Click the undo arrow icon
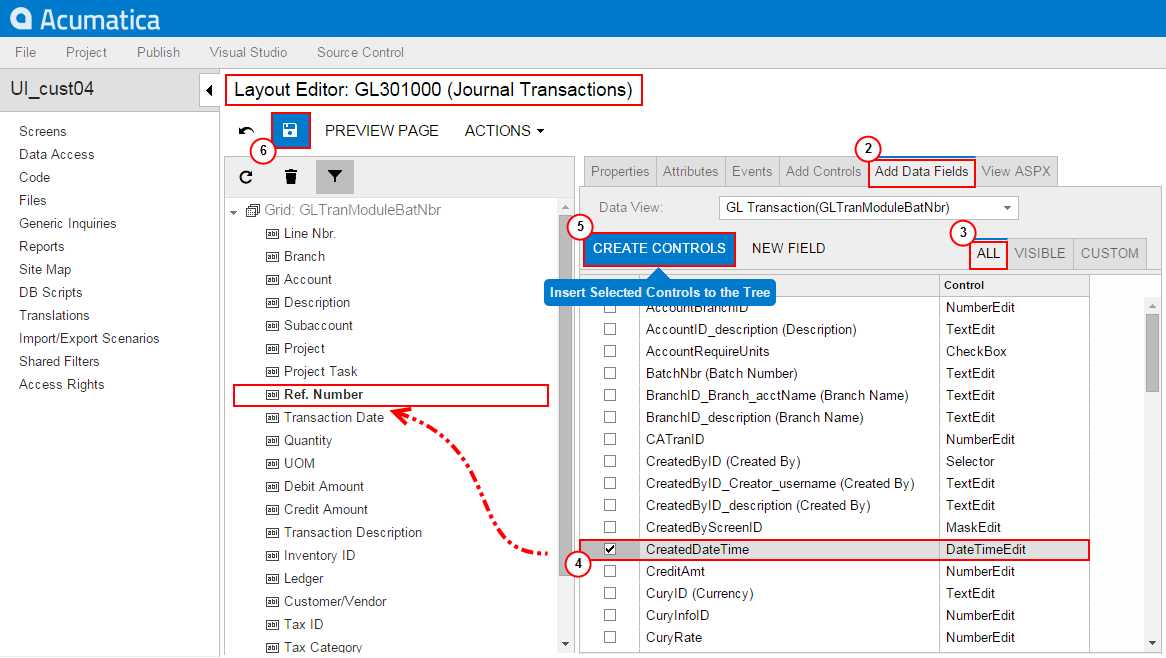 click(246, 131)
